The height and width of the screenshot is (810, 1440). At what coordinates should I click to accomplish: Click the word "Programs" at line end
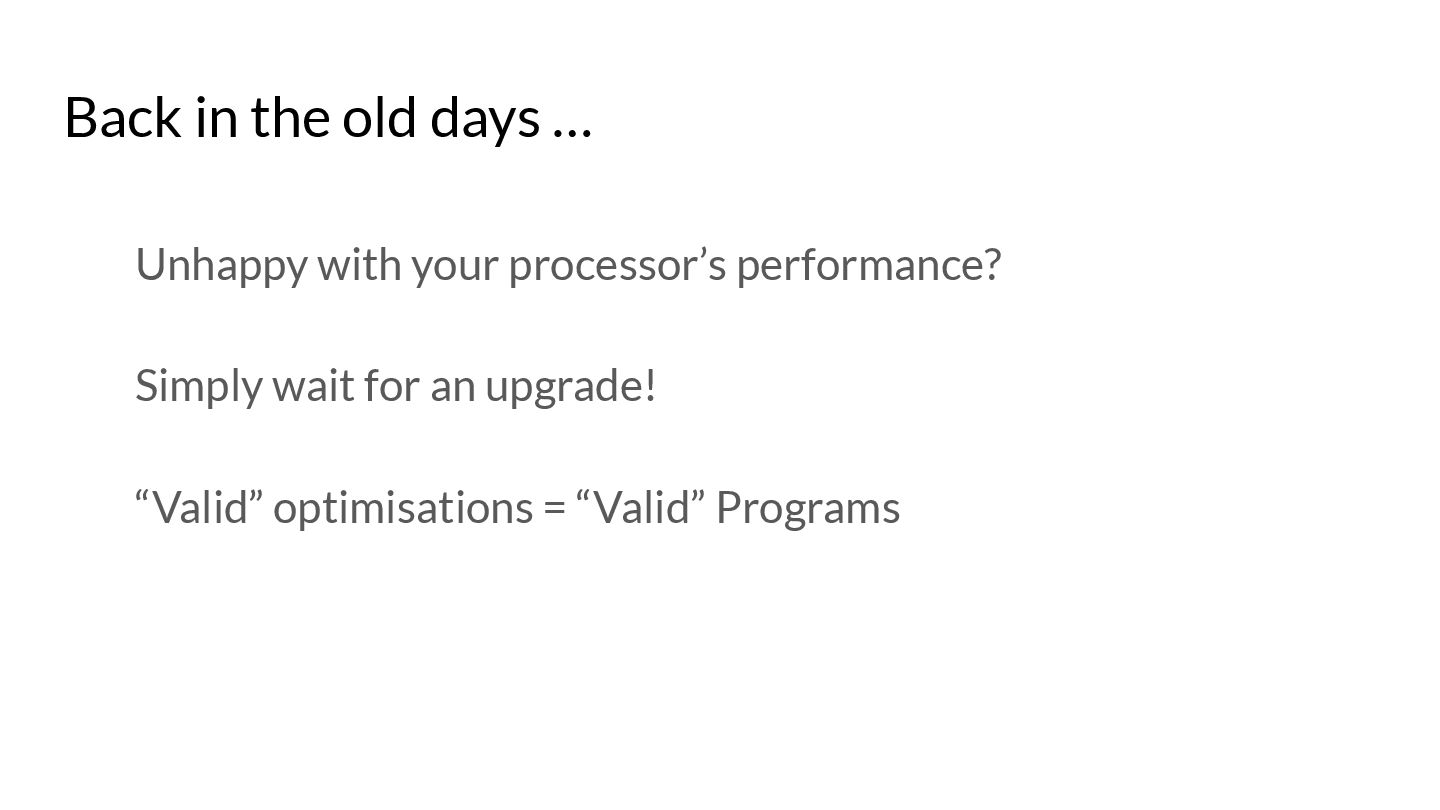[808, 509]
